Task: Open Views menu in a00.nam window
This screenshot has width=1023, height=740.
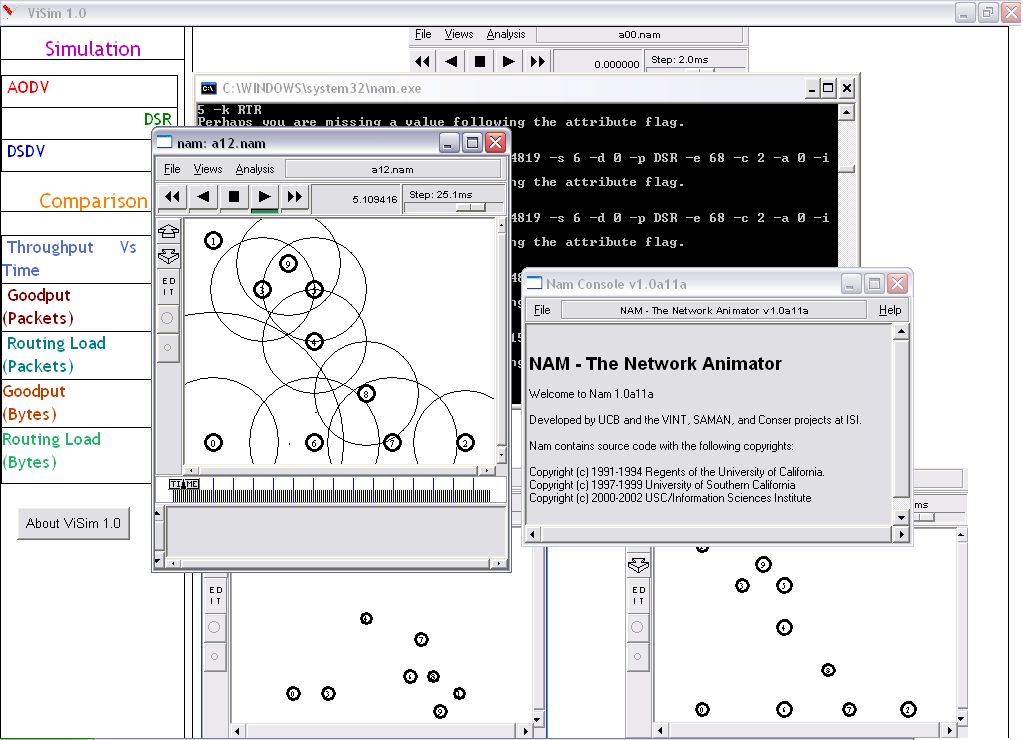Action: tap(459, 34)
